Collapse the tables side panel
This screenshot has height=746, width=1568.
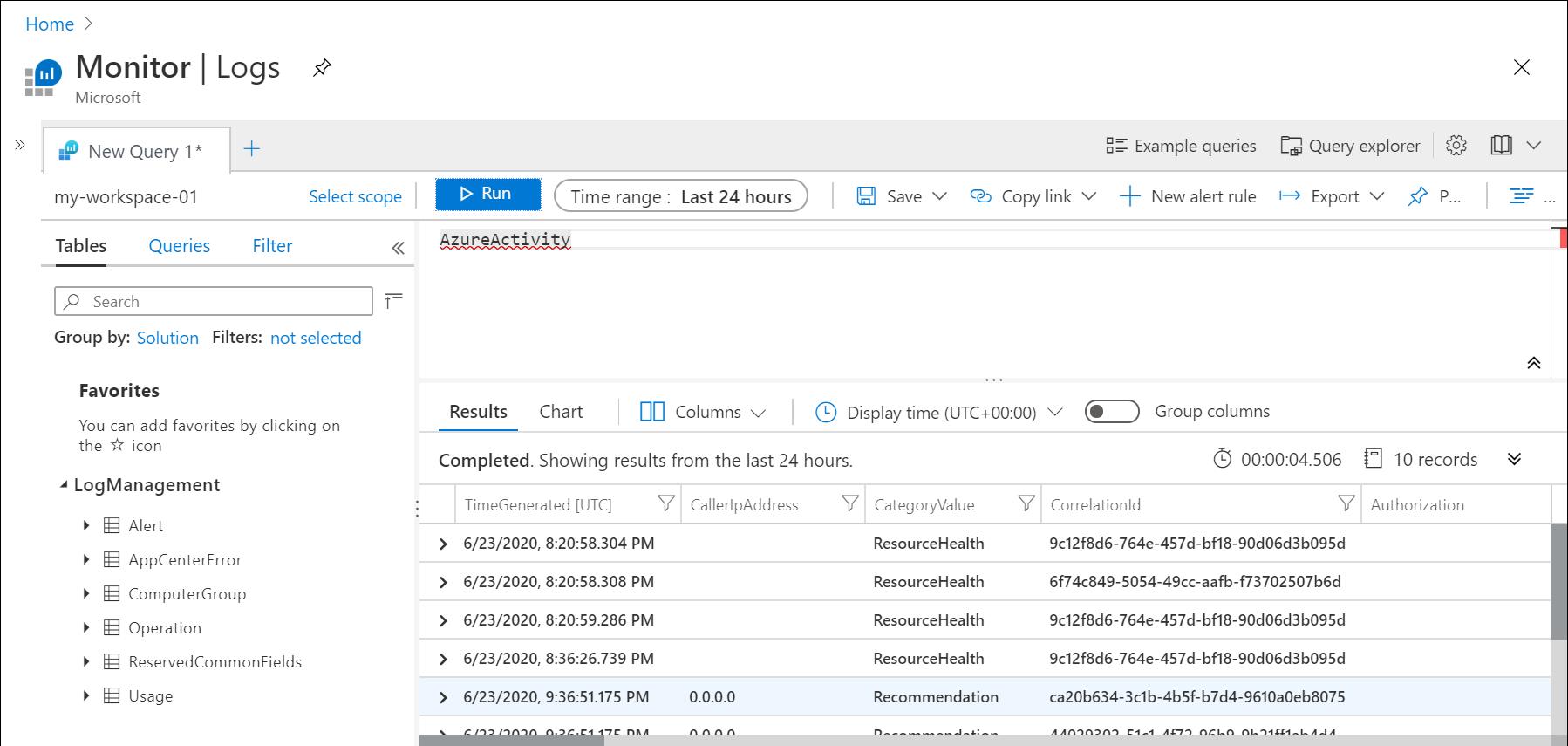pos(398,248)
